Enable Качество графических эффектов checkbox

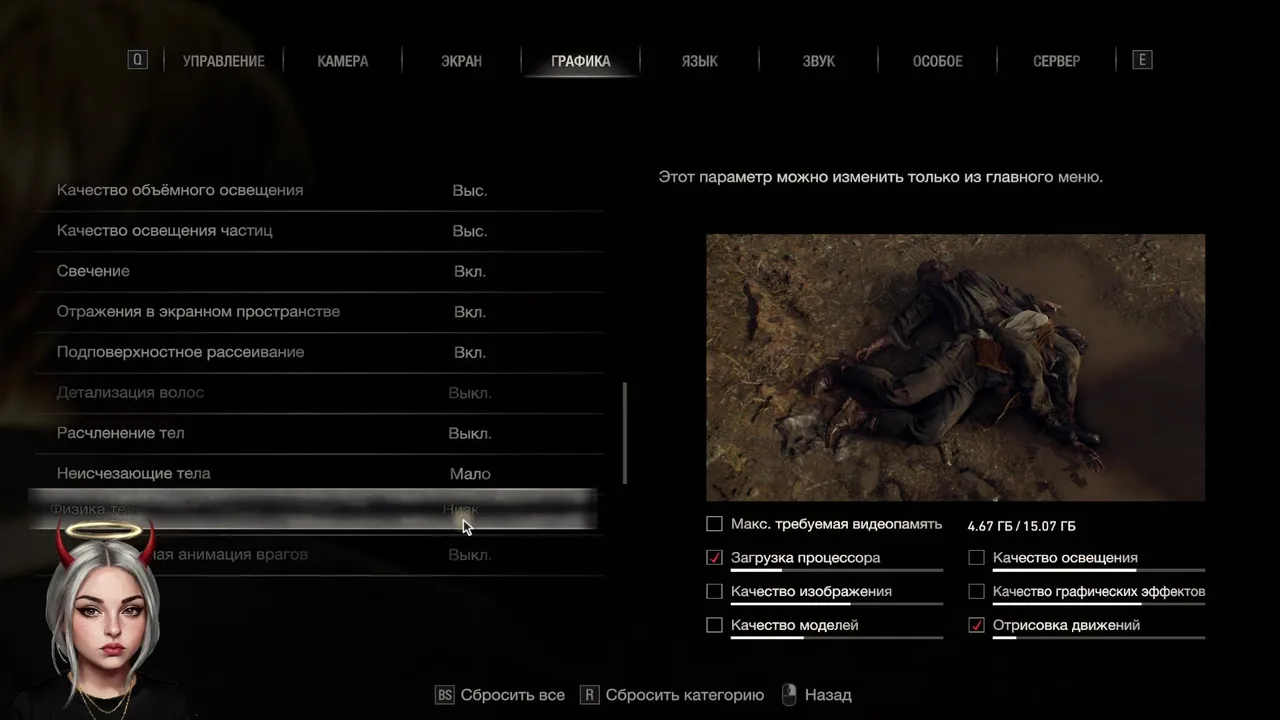tap(977, 592)
